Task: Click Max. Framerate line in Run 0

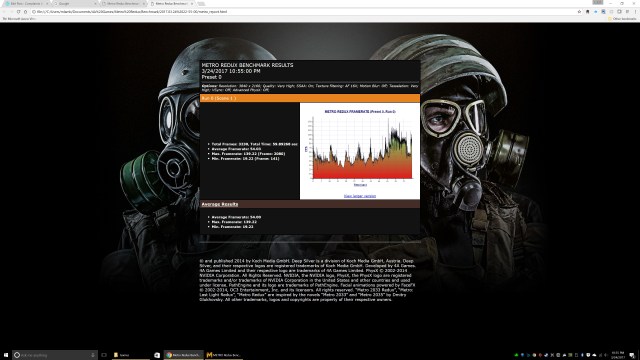Action: [248, 154]
